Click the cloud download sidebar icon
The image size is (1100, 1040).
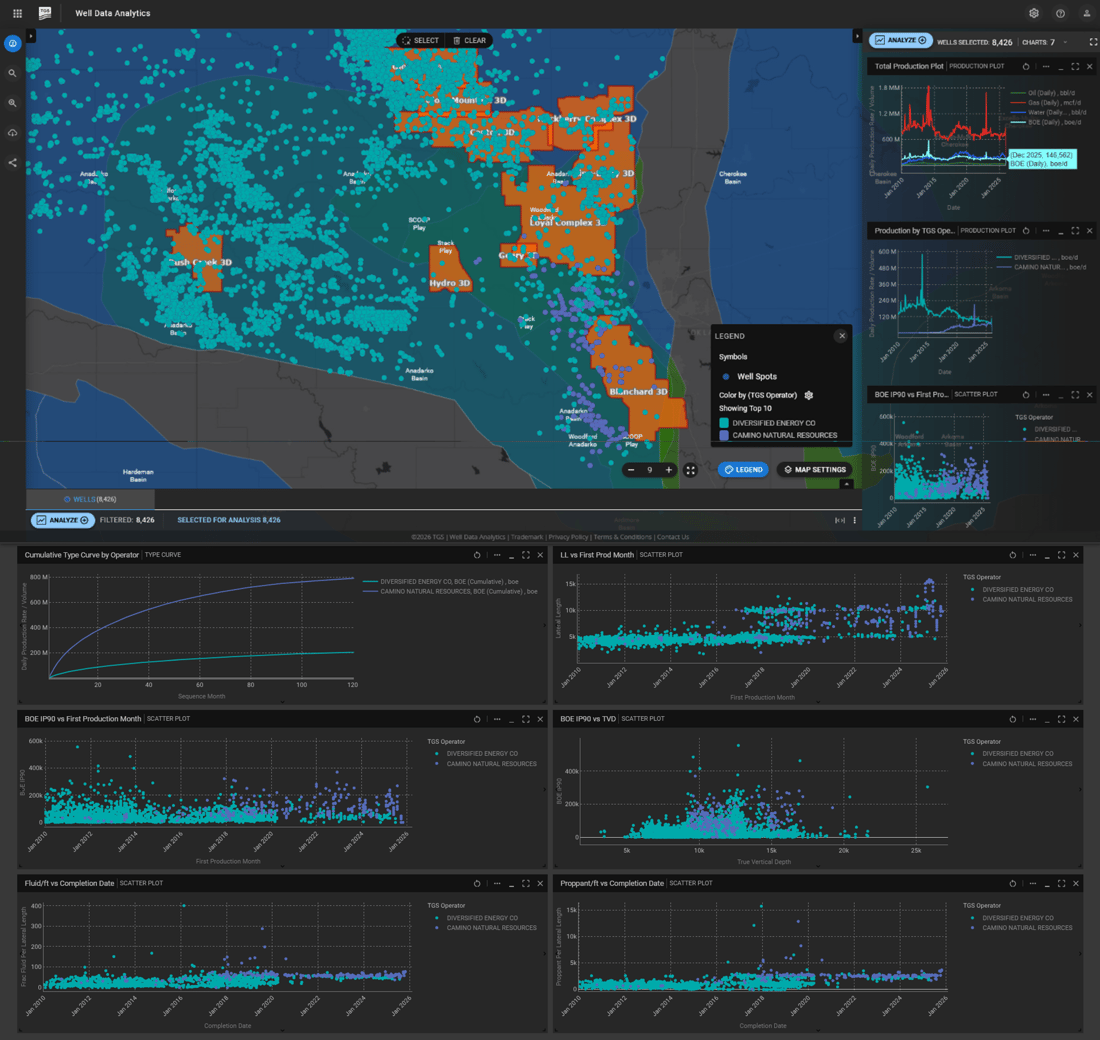13,133
